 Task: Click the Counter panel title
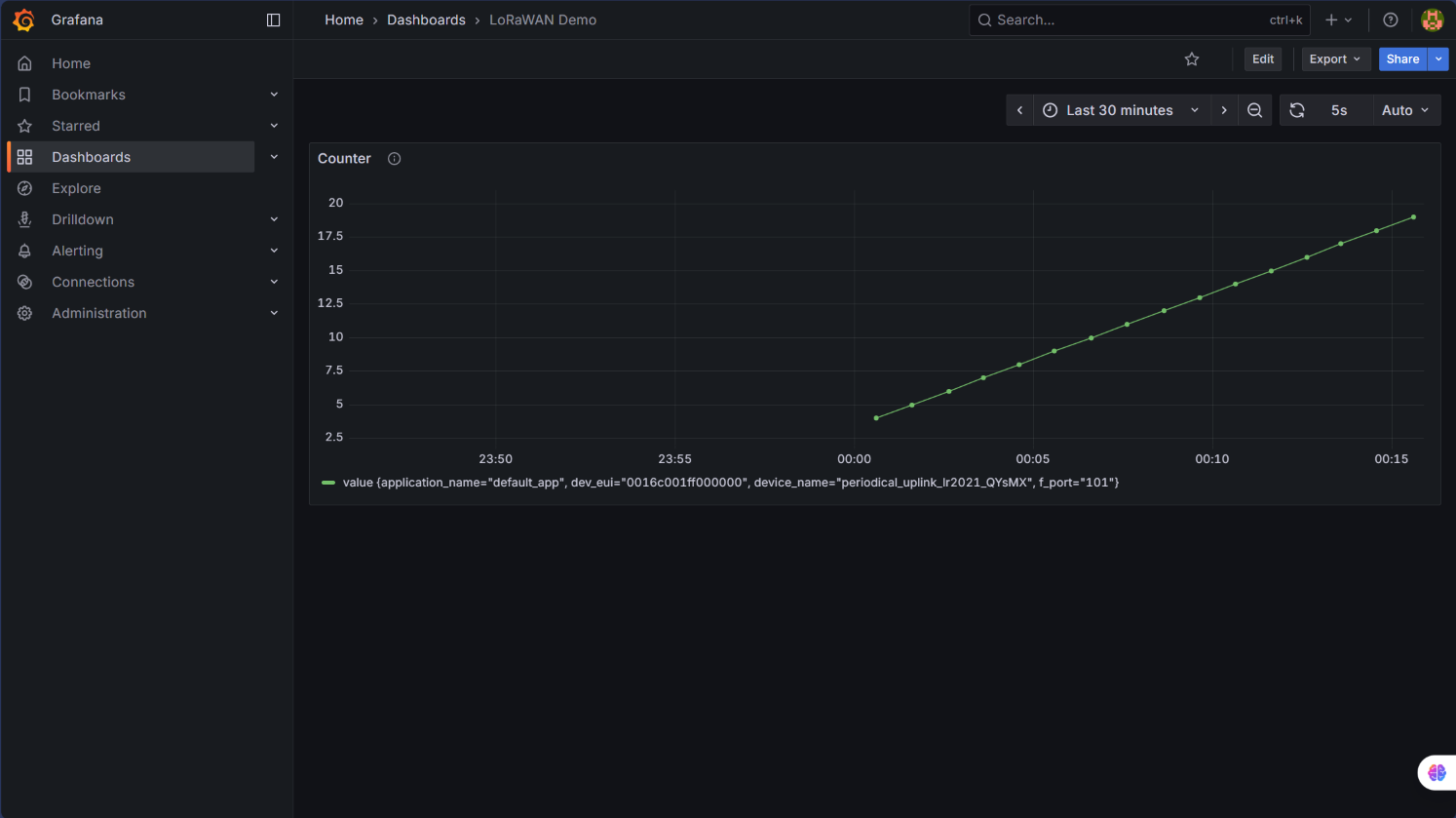click(344, 159)
